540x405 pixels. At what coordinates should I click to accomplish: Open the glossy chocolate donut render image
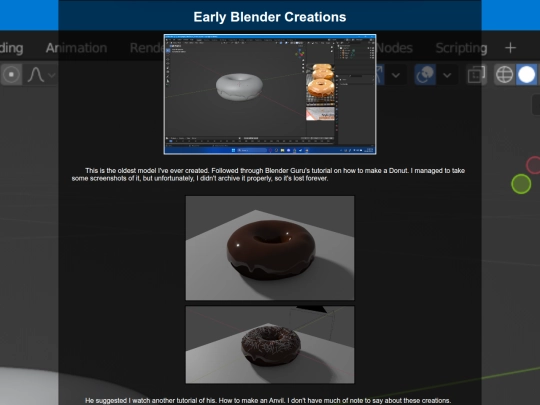[x=270, y=248]
